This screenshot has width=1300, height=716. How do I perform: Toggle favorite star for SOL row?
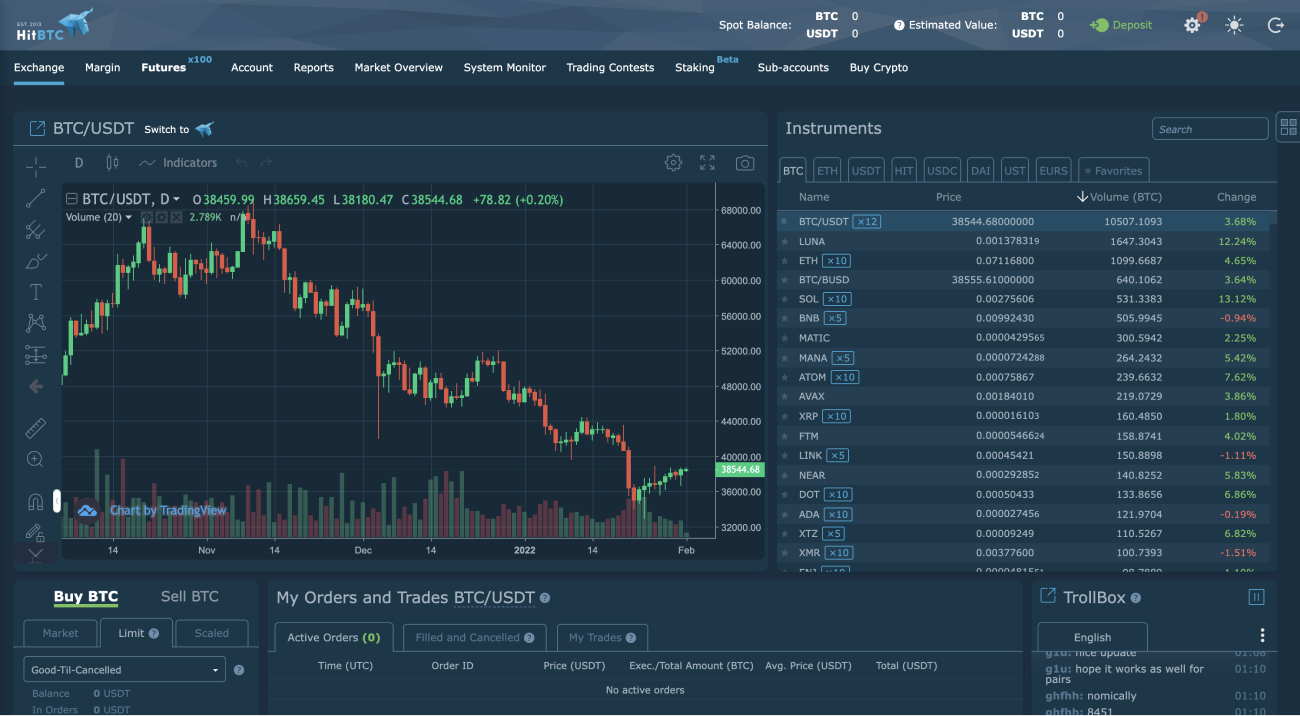(x=785, y=299)
